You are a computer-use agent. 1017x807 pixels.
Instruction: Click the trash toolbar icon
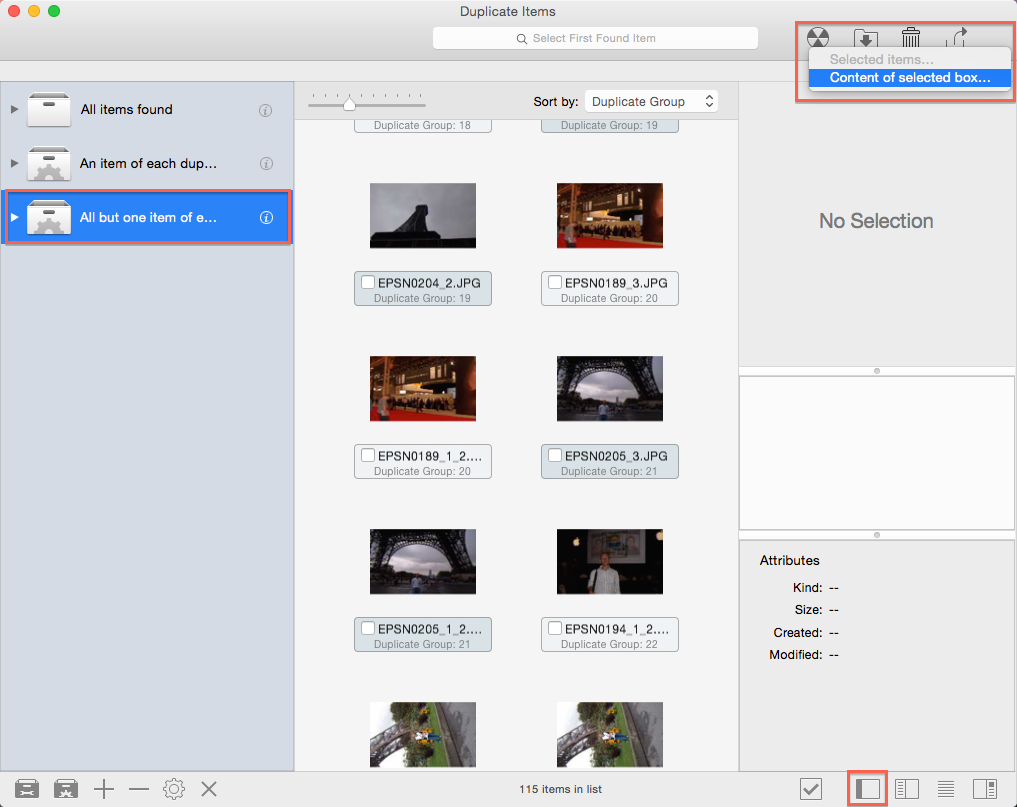911,37
